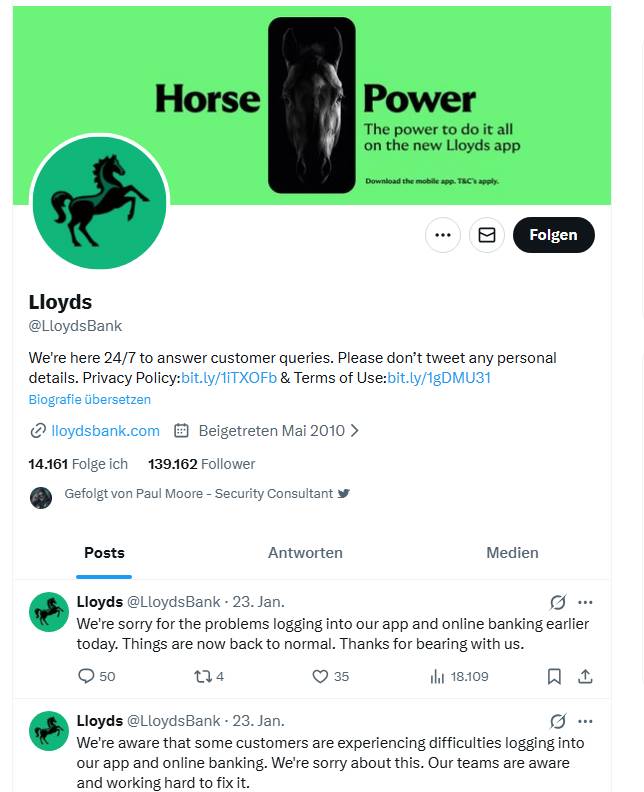Bookmark the first Lloyds post

(554, 677)
